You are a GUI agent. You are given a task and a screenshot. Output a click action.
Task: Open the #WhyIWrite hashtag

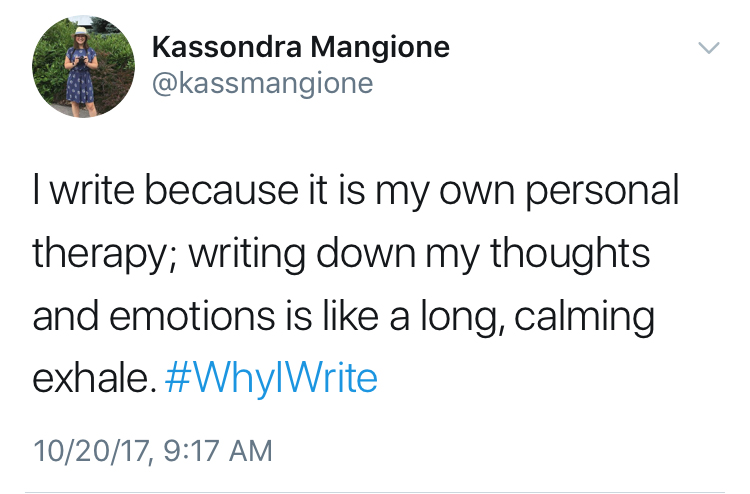point(272,378)
